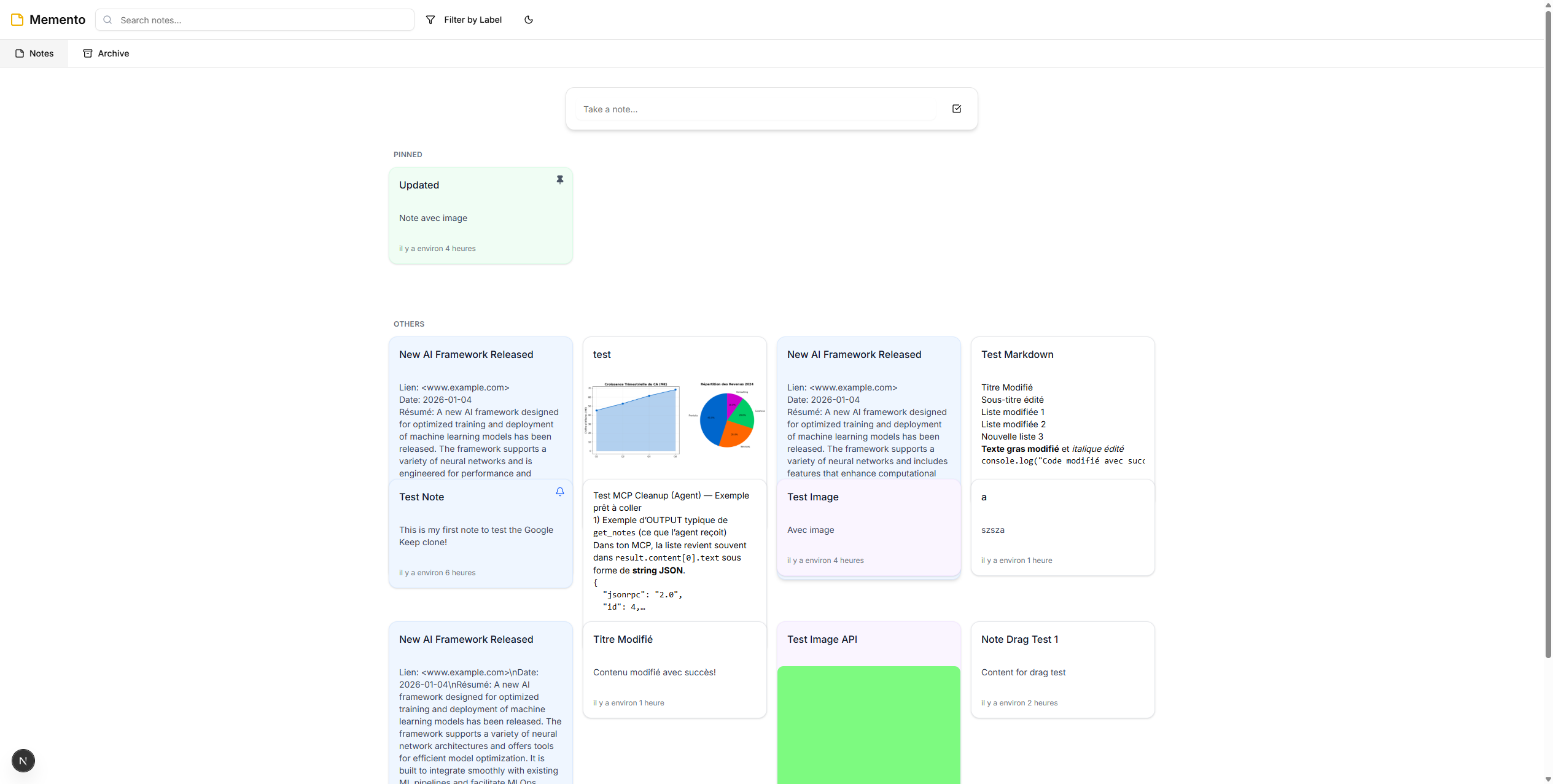
Task: Click the page vertical scrollbar
Action: [1547, 332]
